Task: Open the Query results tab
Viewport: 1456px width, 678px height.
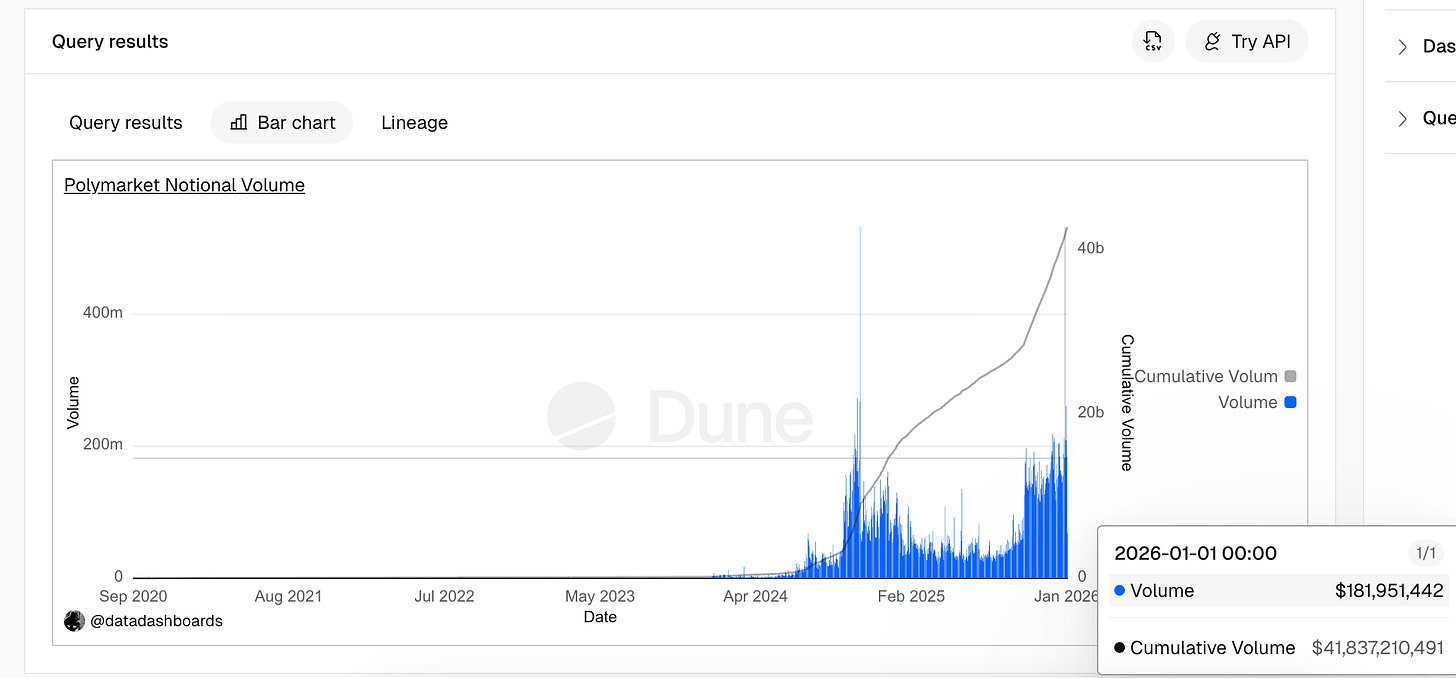Action: point(126,123)
